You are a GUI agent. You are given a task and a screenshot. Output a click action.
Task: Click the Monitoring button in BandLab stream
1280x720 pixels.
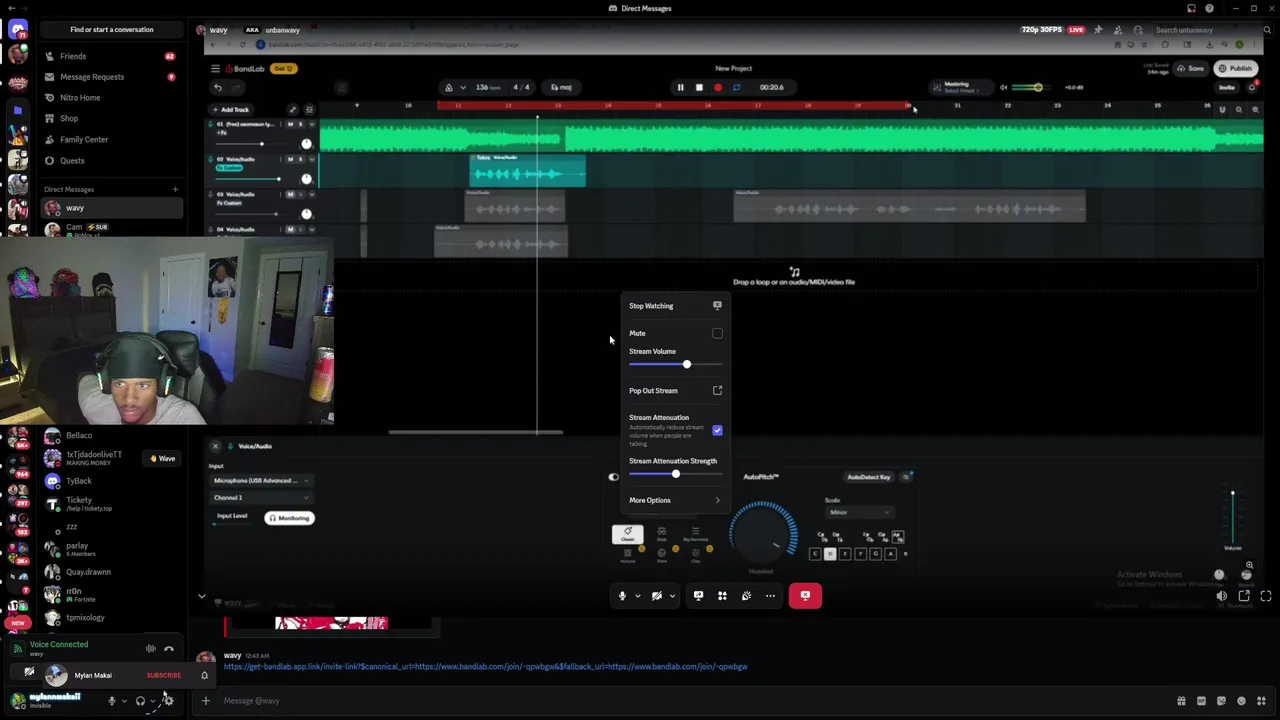tap(290, 518)
